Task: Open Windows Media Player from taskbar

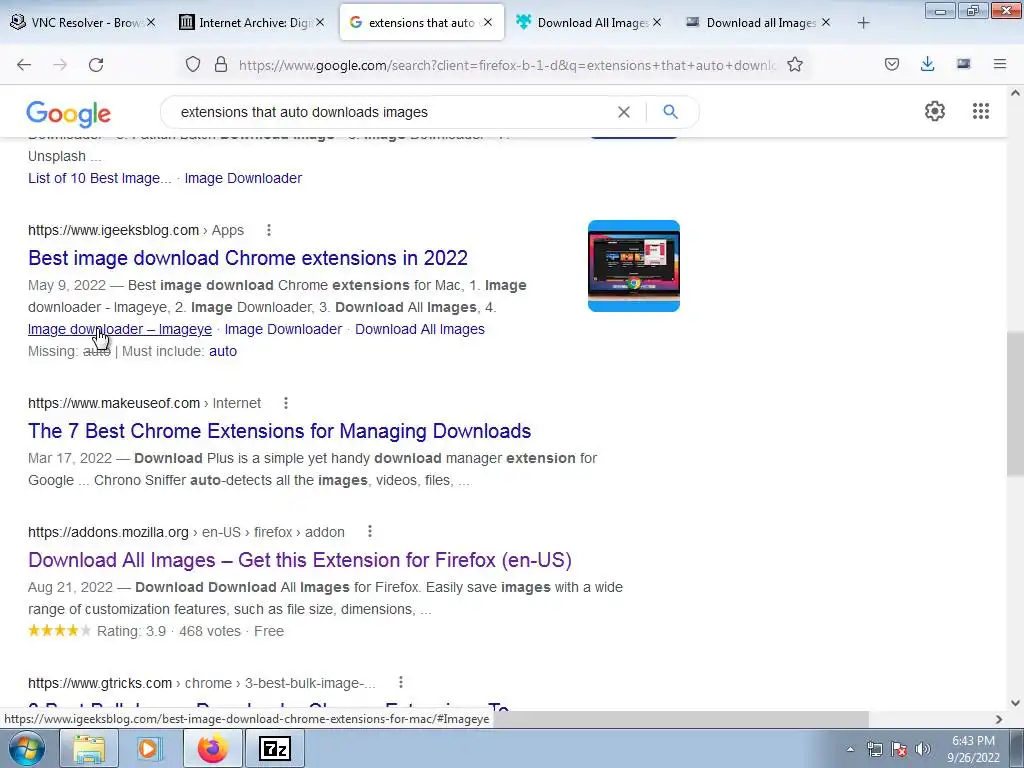Action: [x=150, y=748]
